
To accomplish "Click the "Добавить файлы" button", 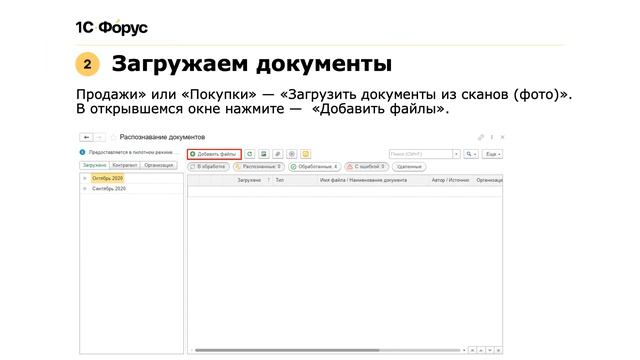I will (x=214, y=154).
